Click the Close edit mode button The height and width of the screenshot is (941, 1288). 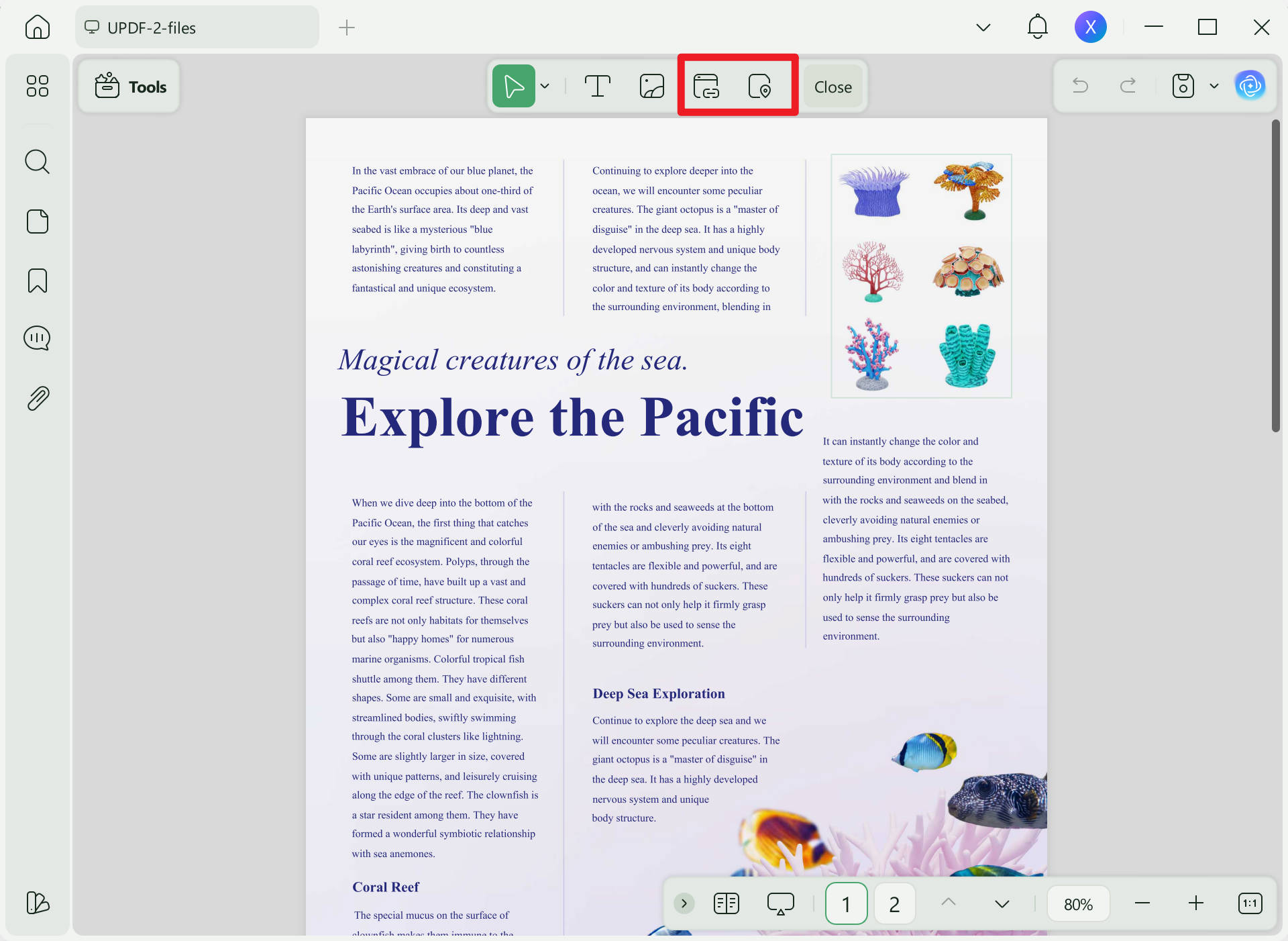833,87
